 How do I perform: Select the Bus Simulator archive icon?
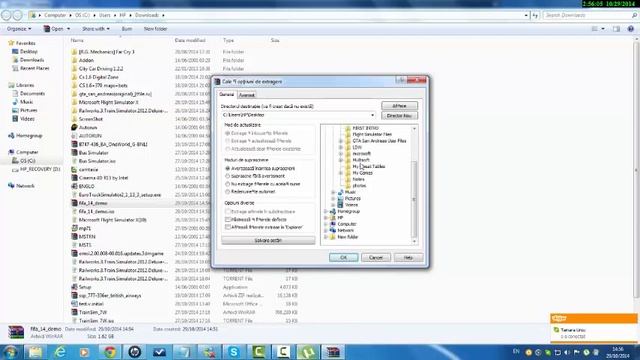click(x=74, y=153)
